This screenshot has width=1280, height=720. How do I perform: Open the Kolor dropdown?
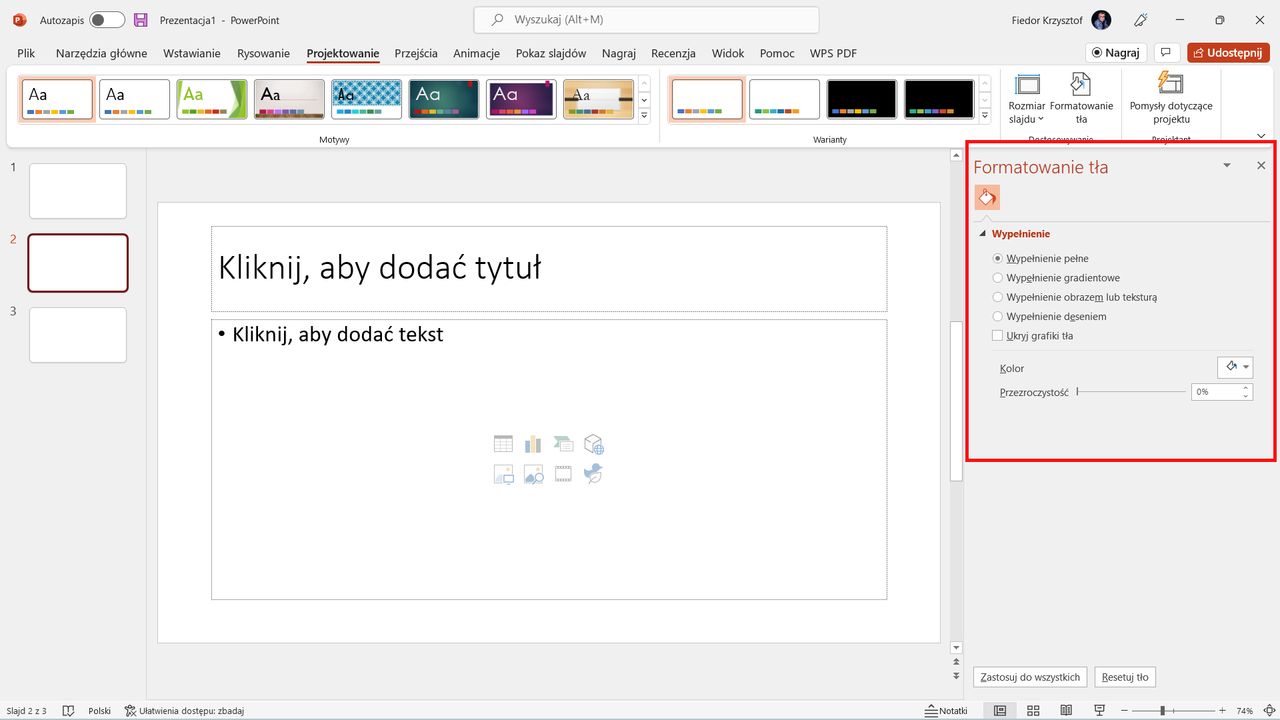pyautogui.click(x=1235, y=367)
